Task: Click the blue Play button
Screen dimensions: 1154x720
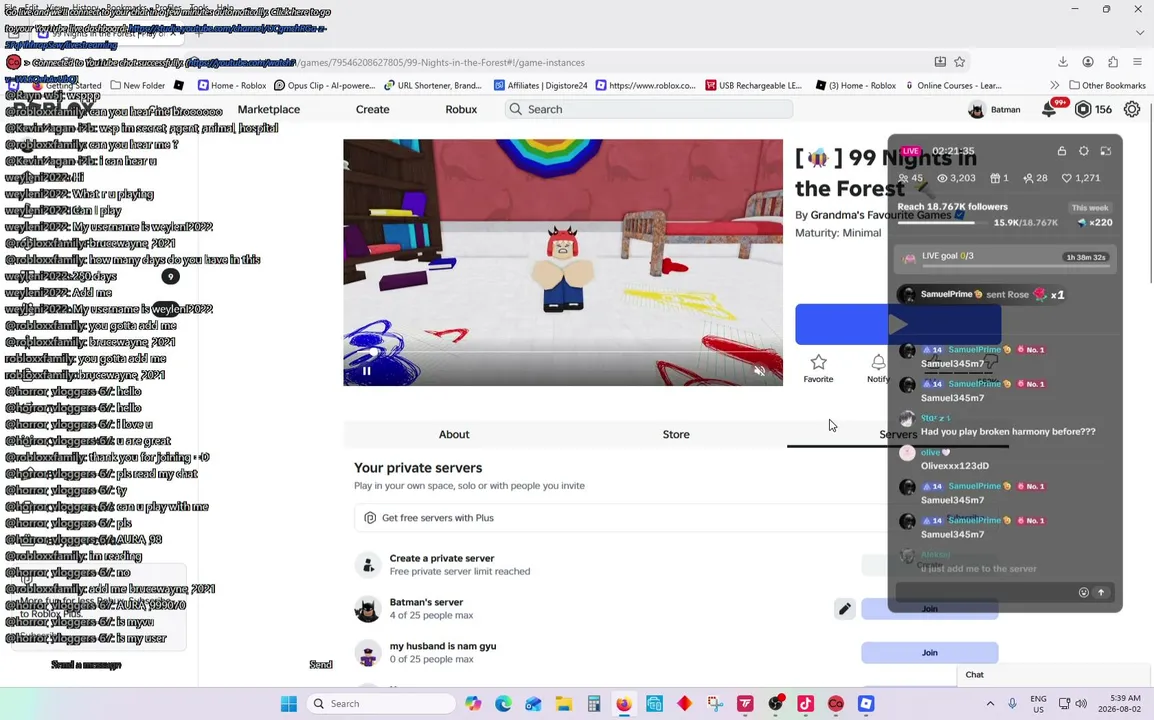Action: coord(898,324)
